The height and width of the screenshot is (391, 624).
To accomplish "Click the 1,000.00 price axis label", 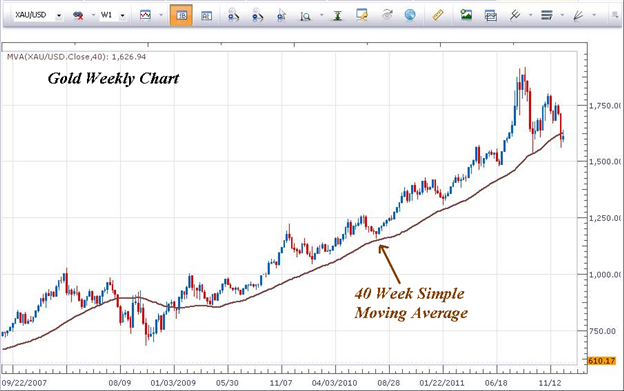I will (x=605, y=274).
